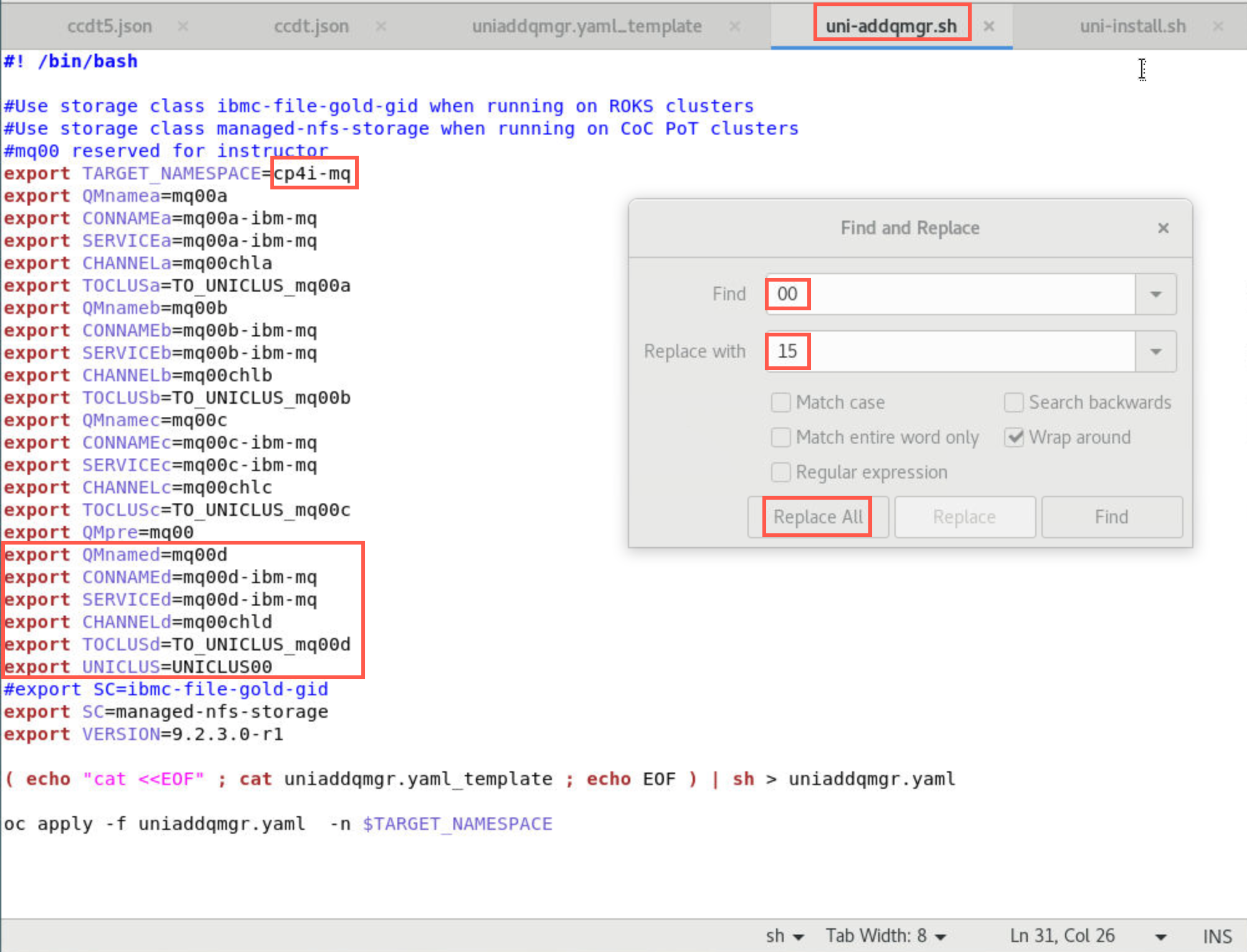Focus the Replace with text field

point(951,351)
